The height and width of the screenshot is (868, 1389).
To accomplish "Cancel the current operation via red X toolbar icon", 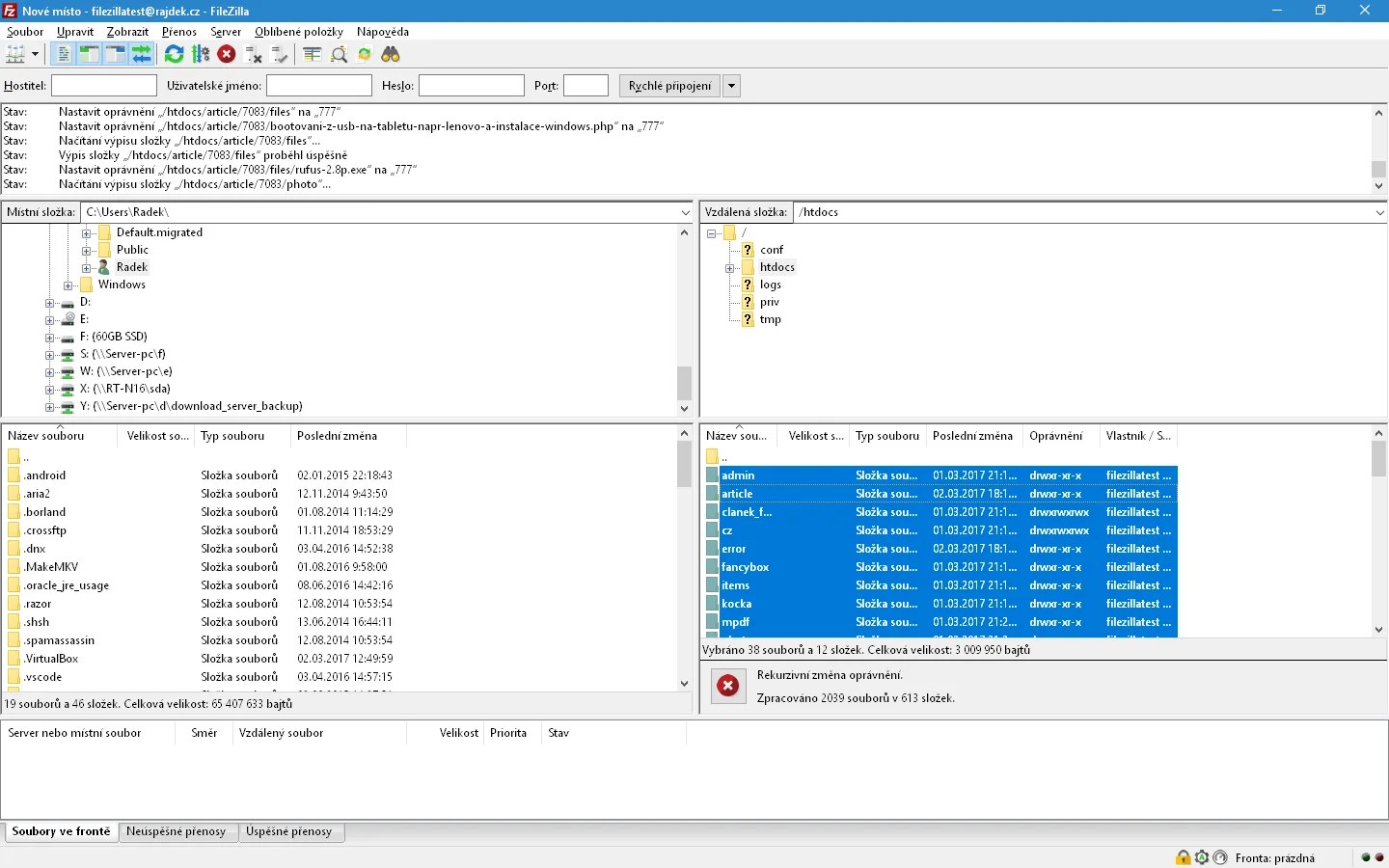I will [227, 55].
